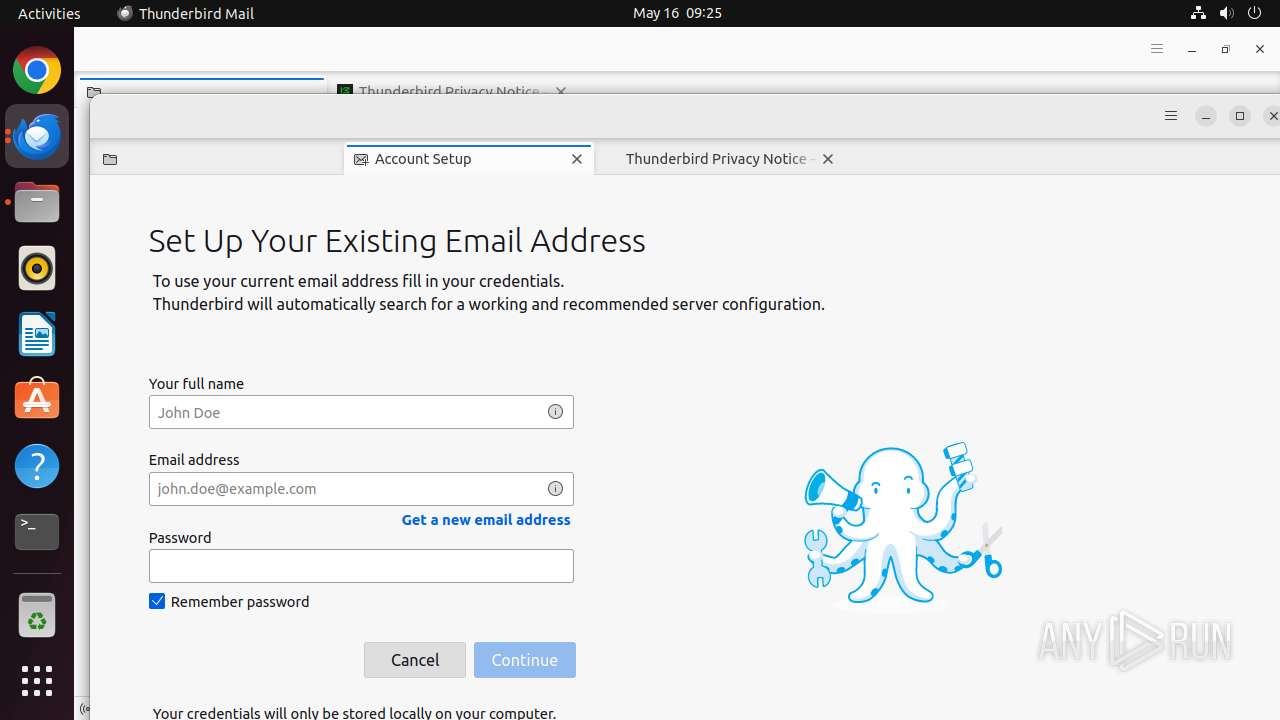
Task: Show Applications grid in the dock
Action: click(37, 681)
